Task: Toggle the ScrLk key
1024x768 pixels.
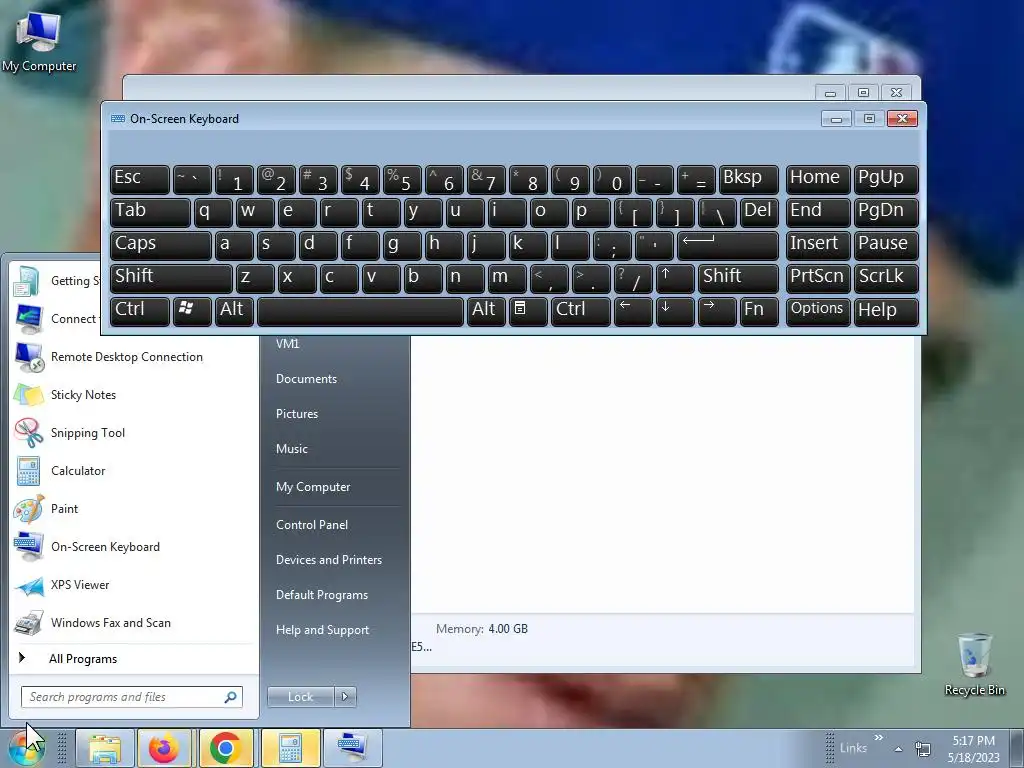Action: 886,278
